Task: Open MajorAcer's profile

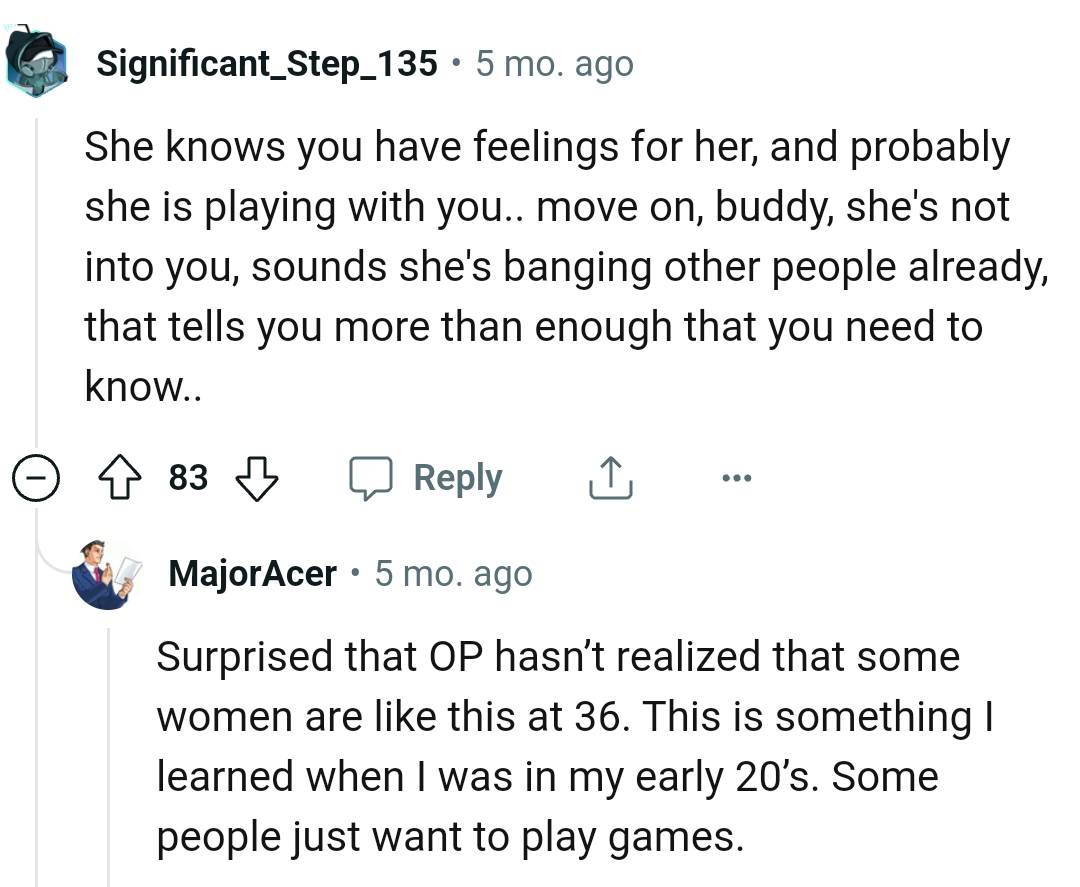Action: tap(253, 572)
